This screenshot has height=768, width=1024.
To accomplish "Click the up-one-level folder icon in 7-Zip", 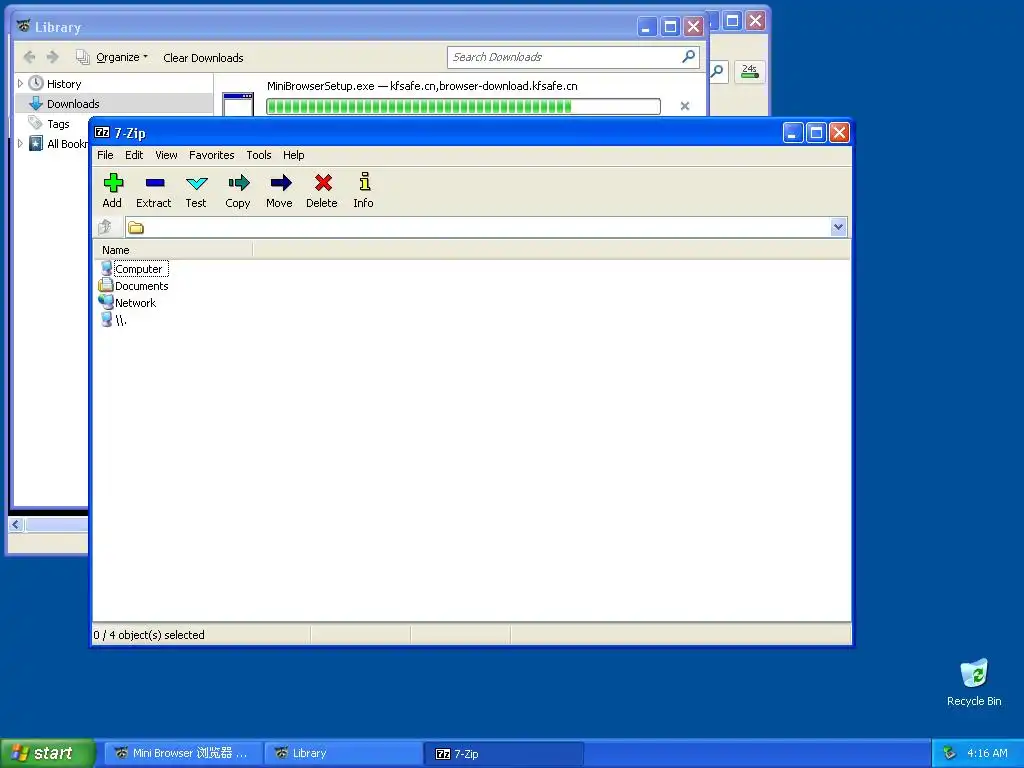I will (x=105, y=227).
